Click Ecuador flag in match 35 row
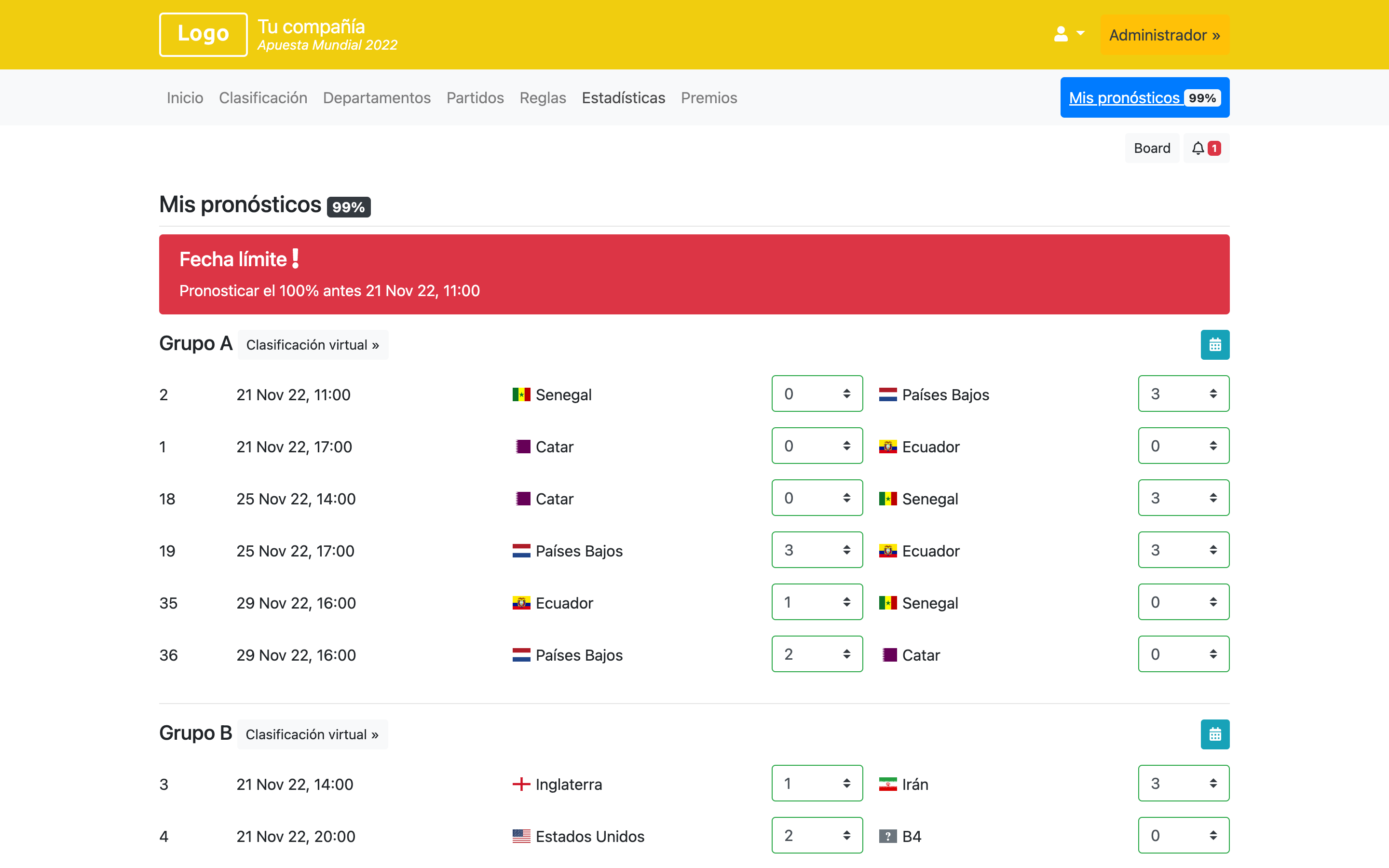The width and height of the screenshot is (1389, 868). click(521, 603)
